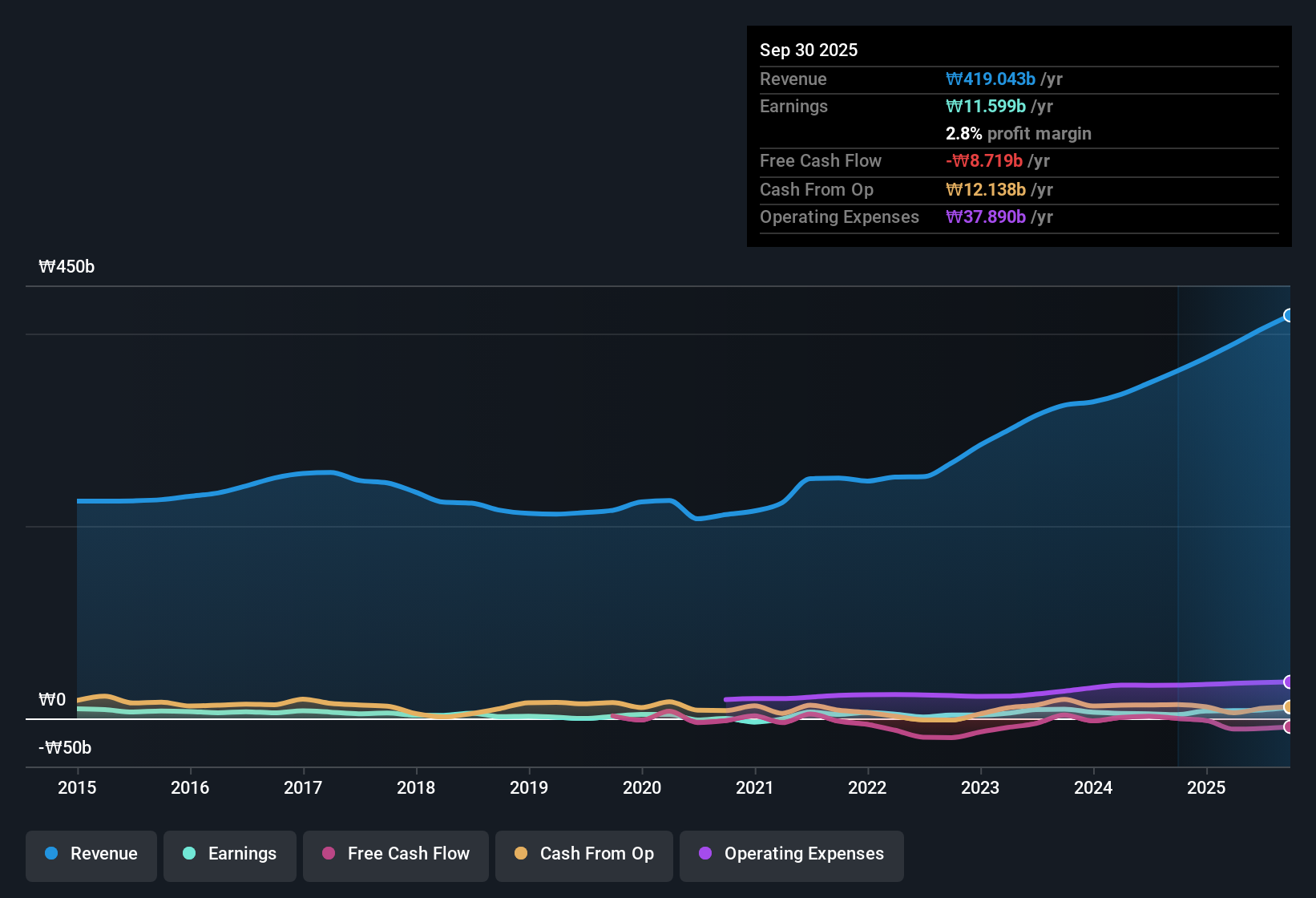
Task: Select the 2020 year label on the axis
Action: coord(642,788)
